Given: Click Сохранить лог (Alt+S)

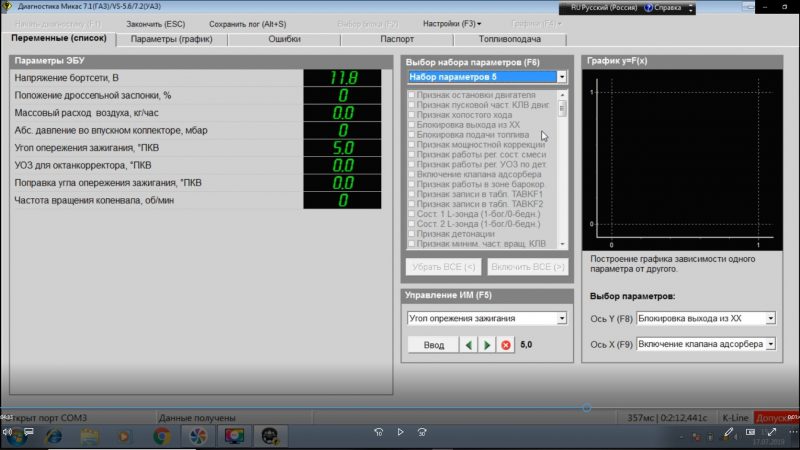Looking at the screenshot, I should tap(247, 22).
